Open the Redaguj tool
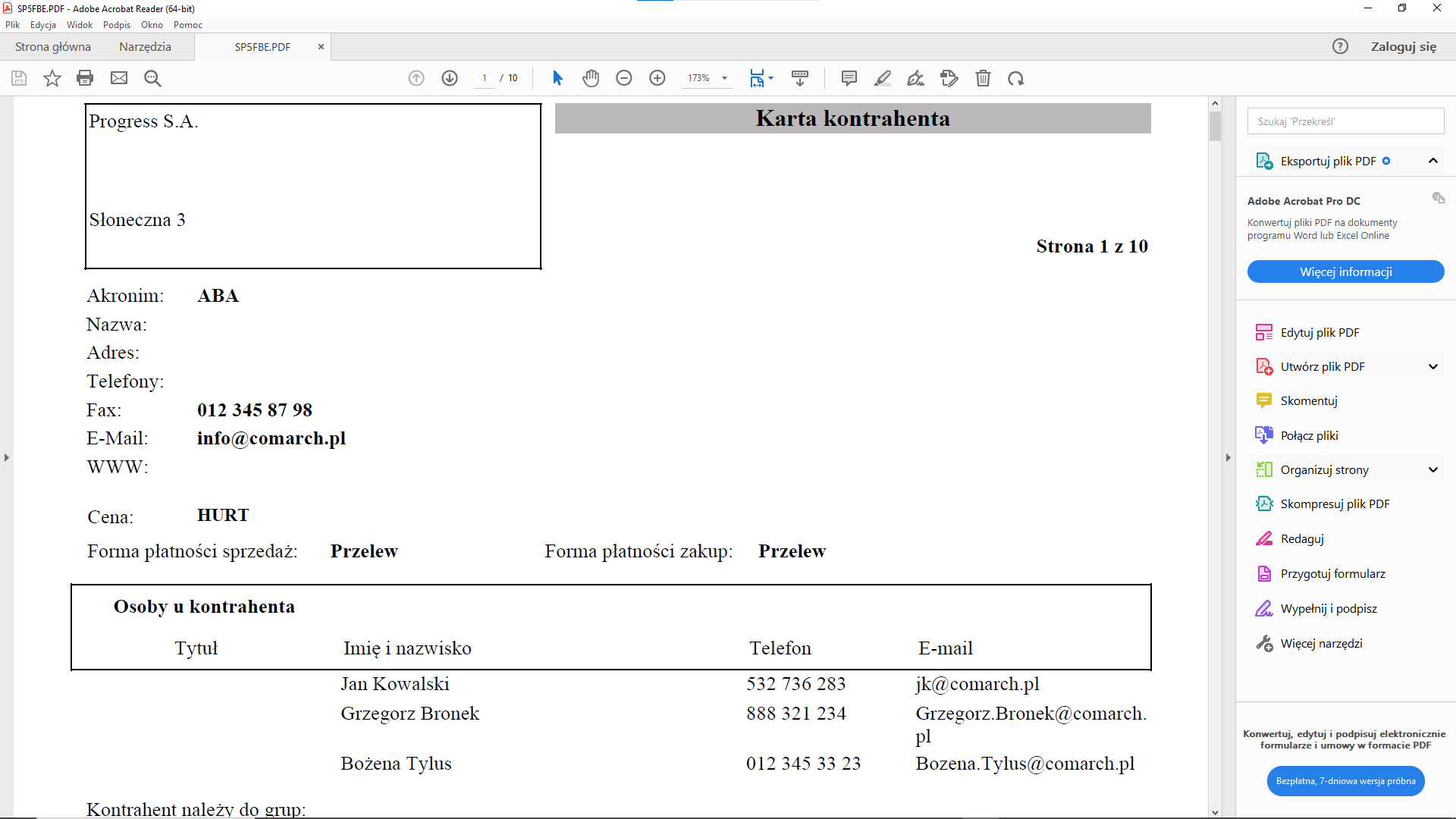The image size is (1456, 819). [1302, 538]
